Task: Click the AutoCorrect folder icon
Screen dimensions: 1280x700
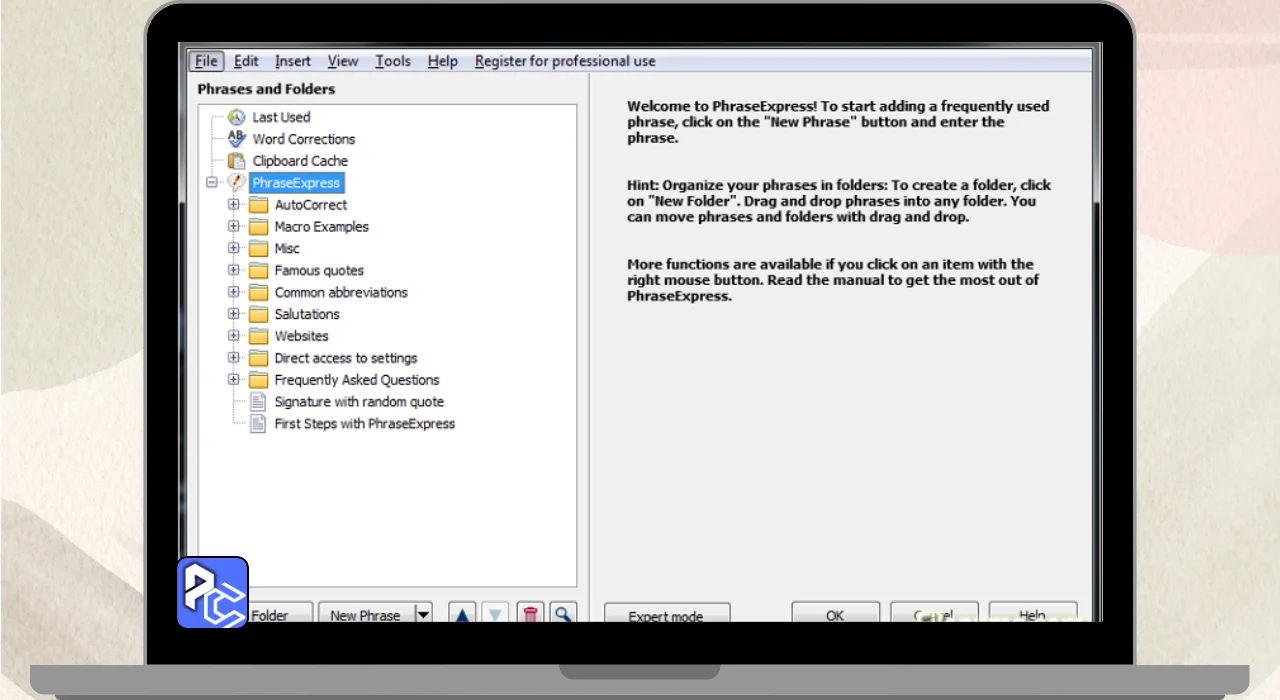Action: (x=259, y=205)
